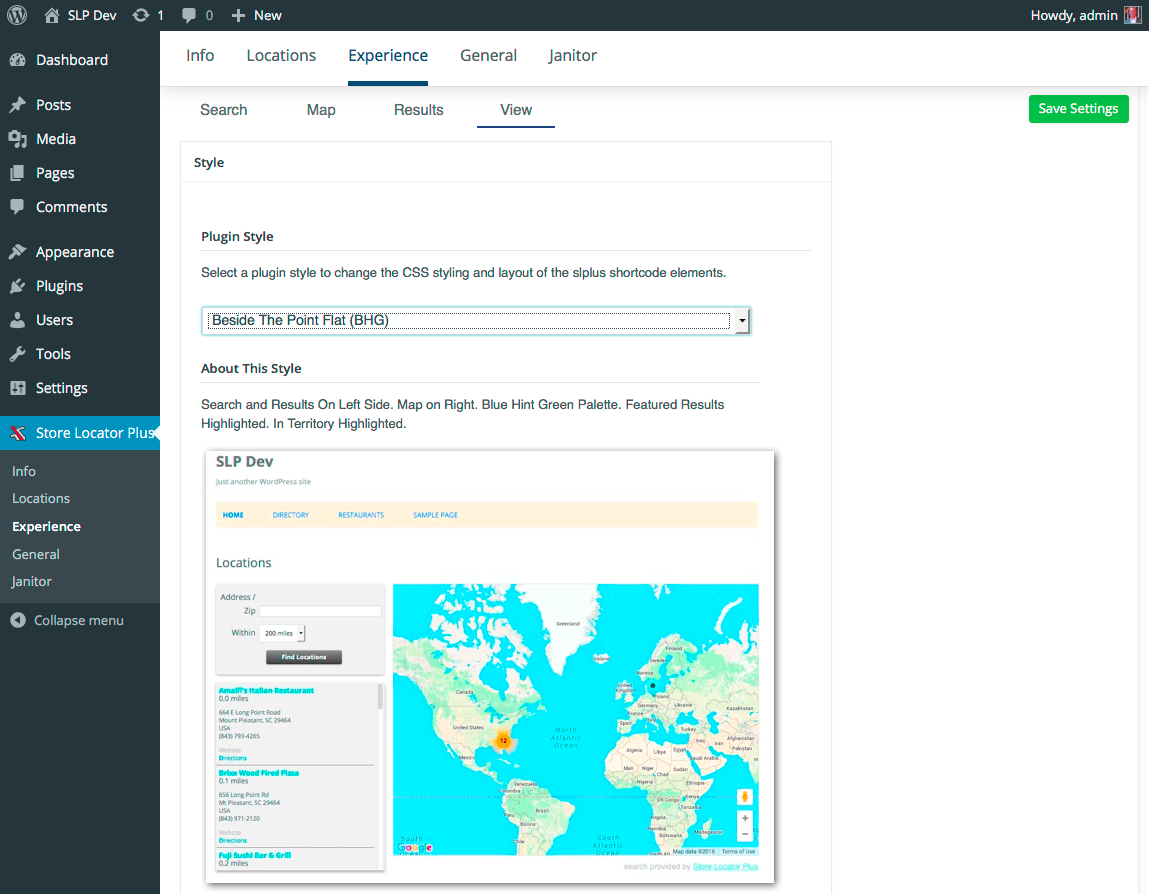Viewport: 1149px width, 894px height.
Task: Open the sidebar submenu Janitor link
Action: click(x=32, y=582)
